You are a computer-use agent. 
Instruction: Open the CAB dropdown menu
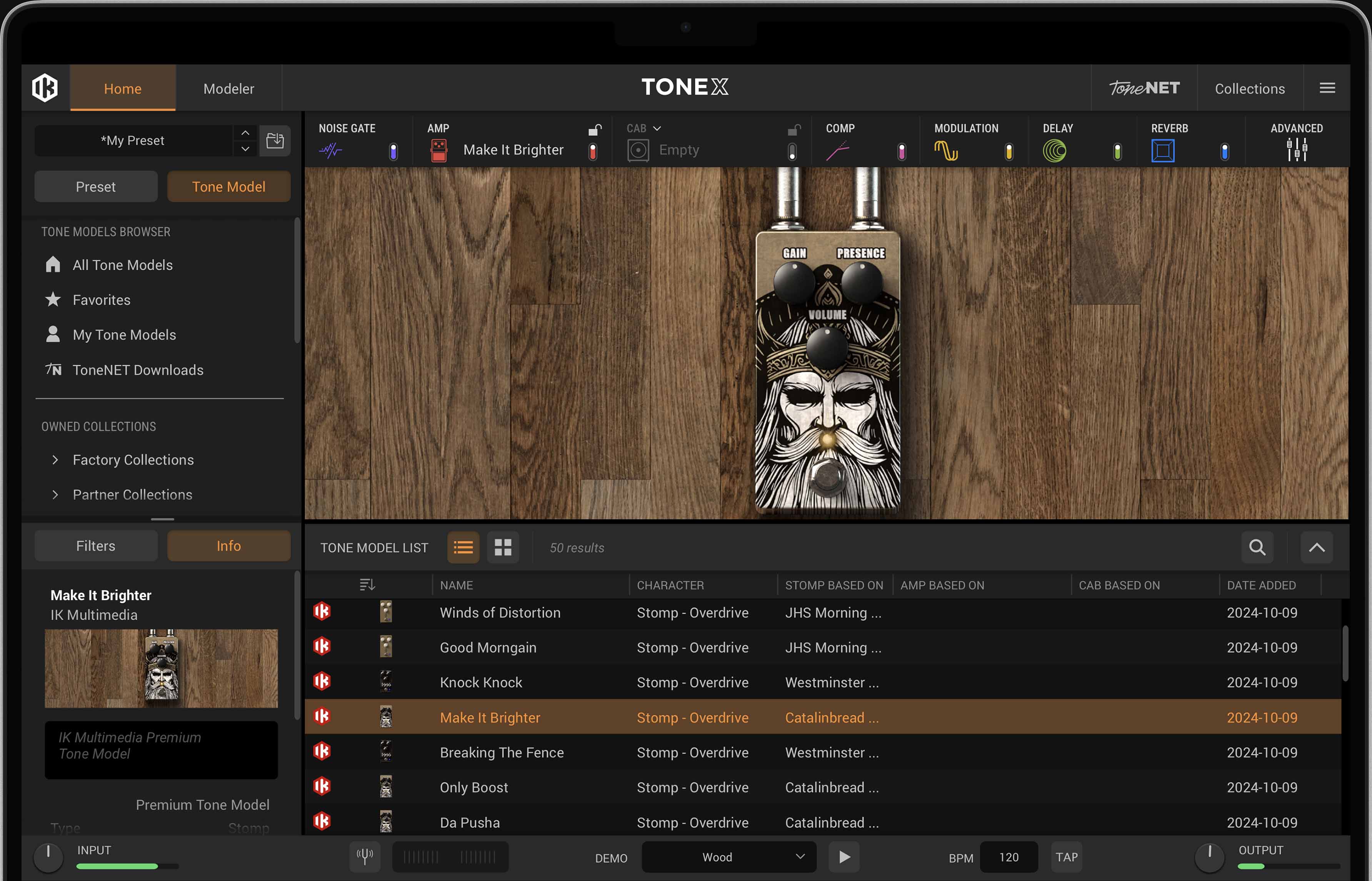pos(656,128)
